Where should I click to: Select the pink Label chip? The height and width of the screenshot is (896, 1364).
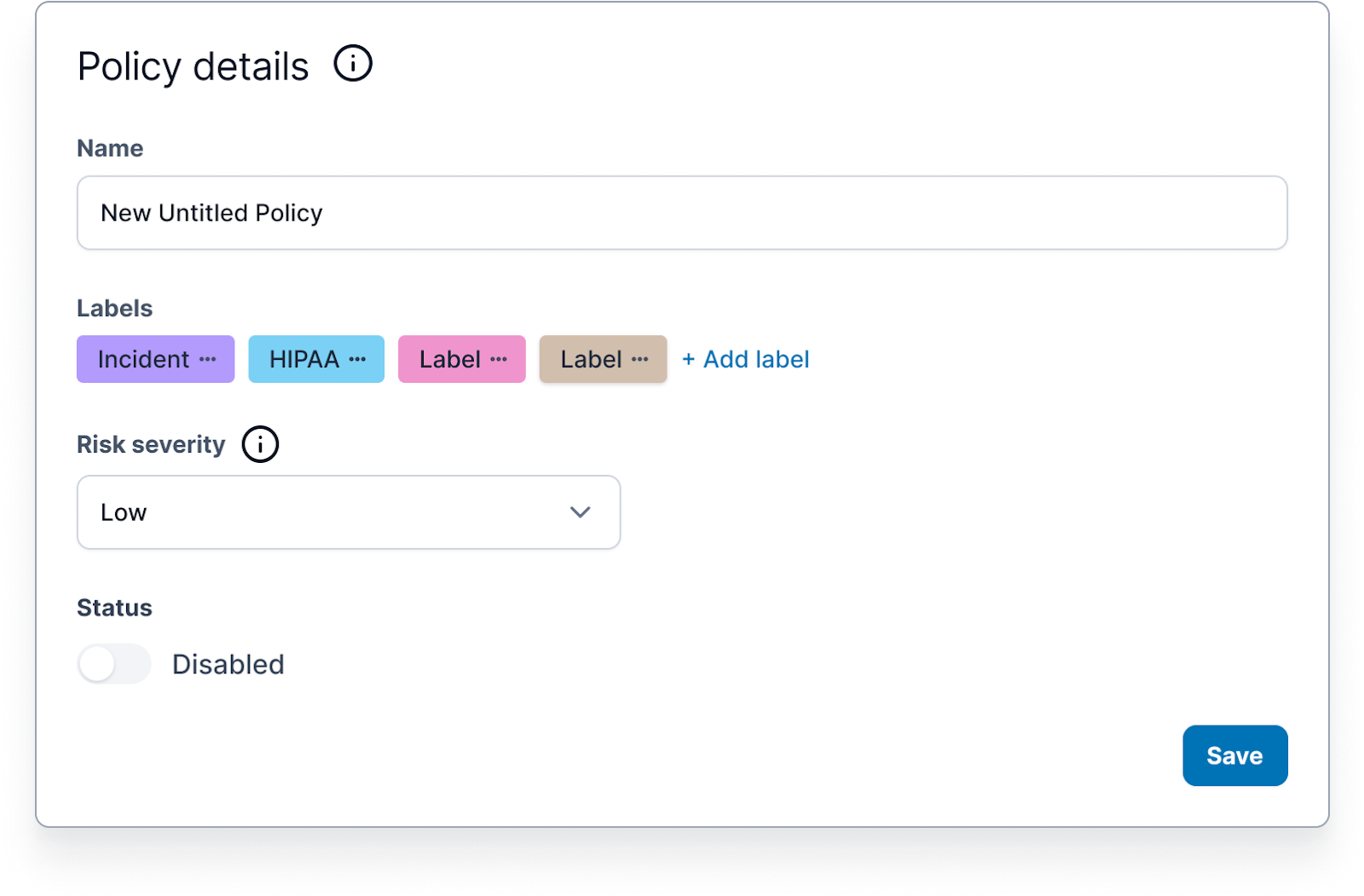point(462,359)
